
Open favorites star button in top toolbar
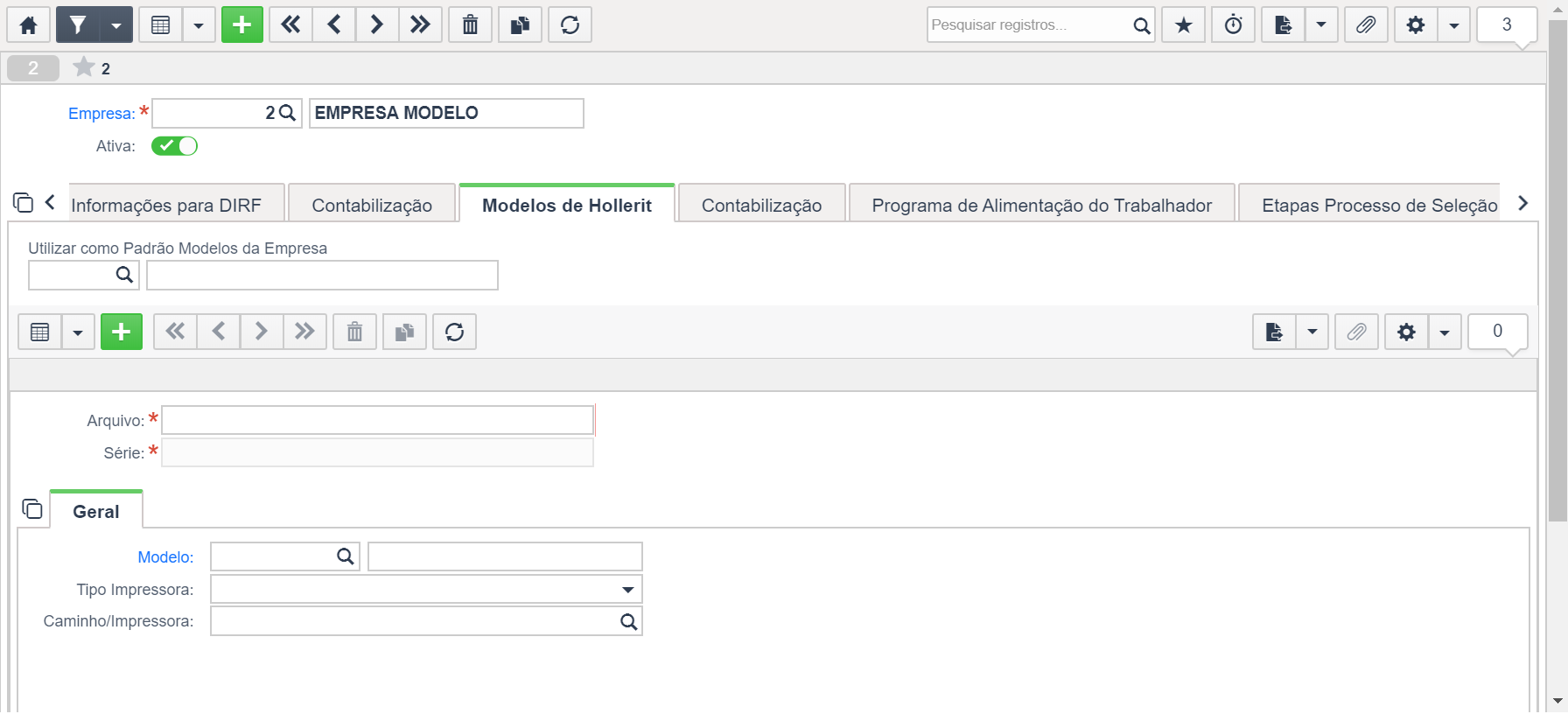1183,24
